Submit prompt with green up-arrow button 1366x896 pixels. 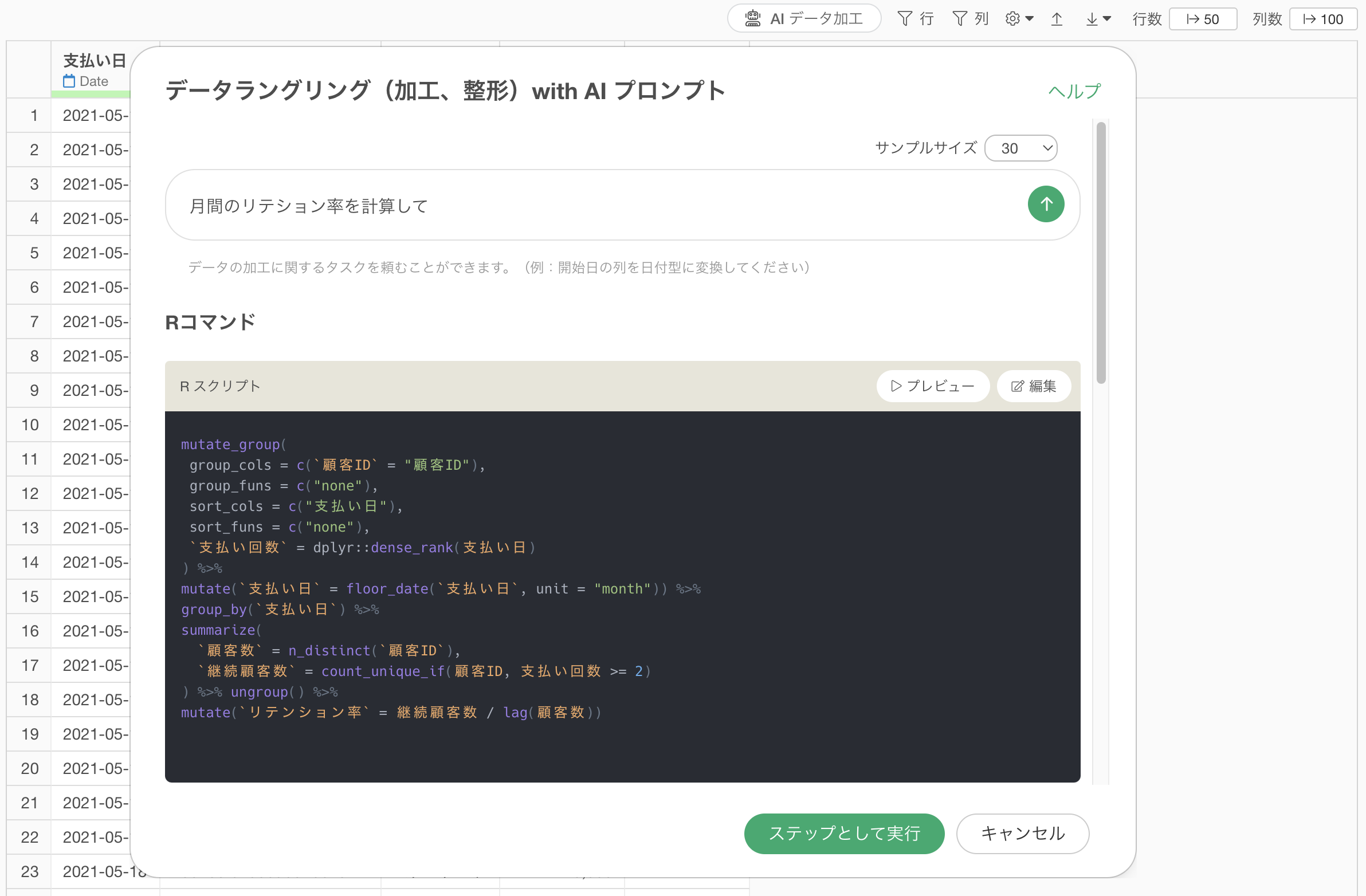(x=1046, y=204)
